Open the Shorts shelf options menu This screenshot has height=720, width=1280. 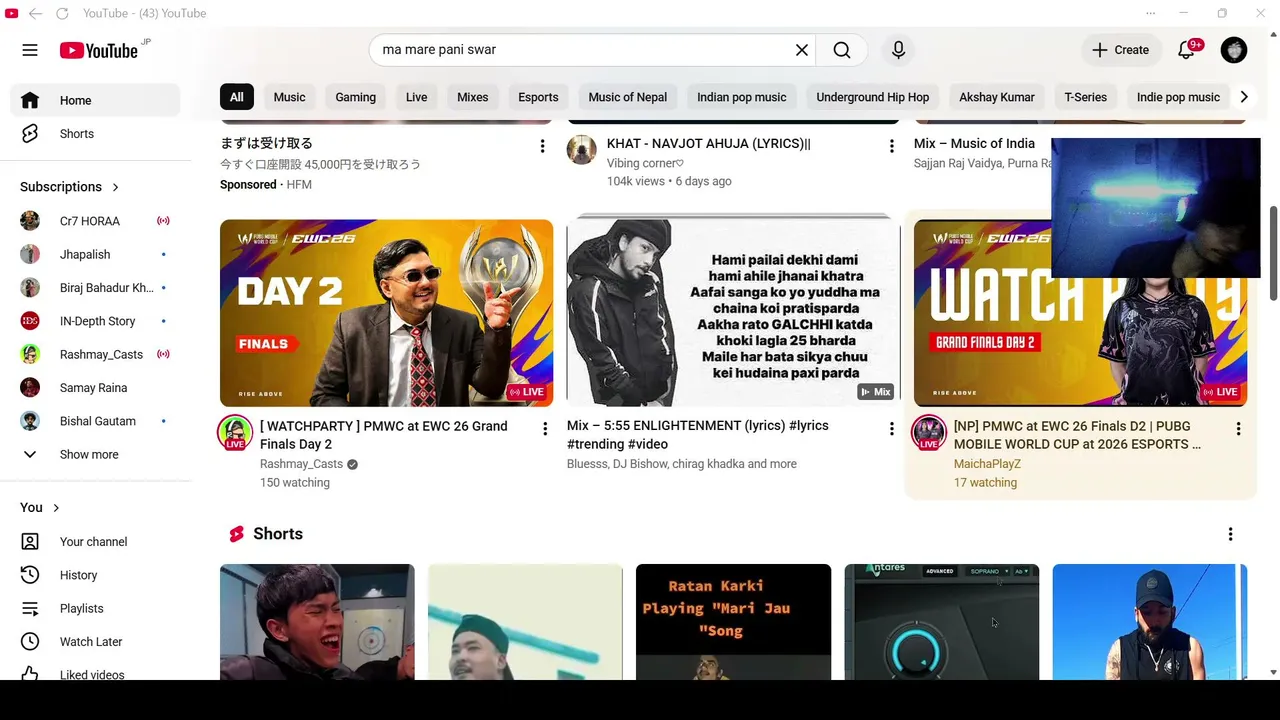[1230, 535]
